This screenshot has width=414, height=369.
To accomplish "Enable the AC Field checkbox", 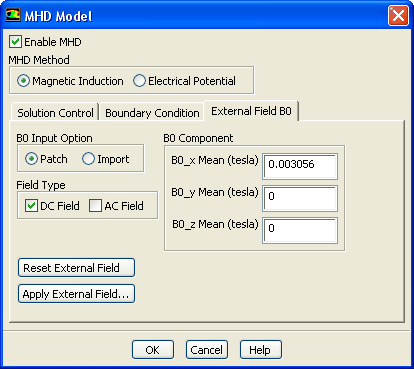I will 95,206.
